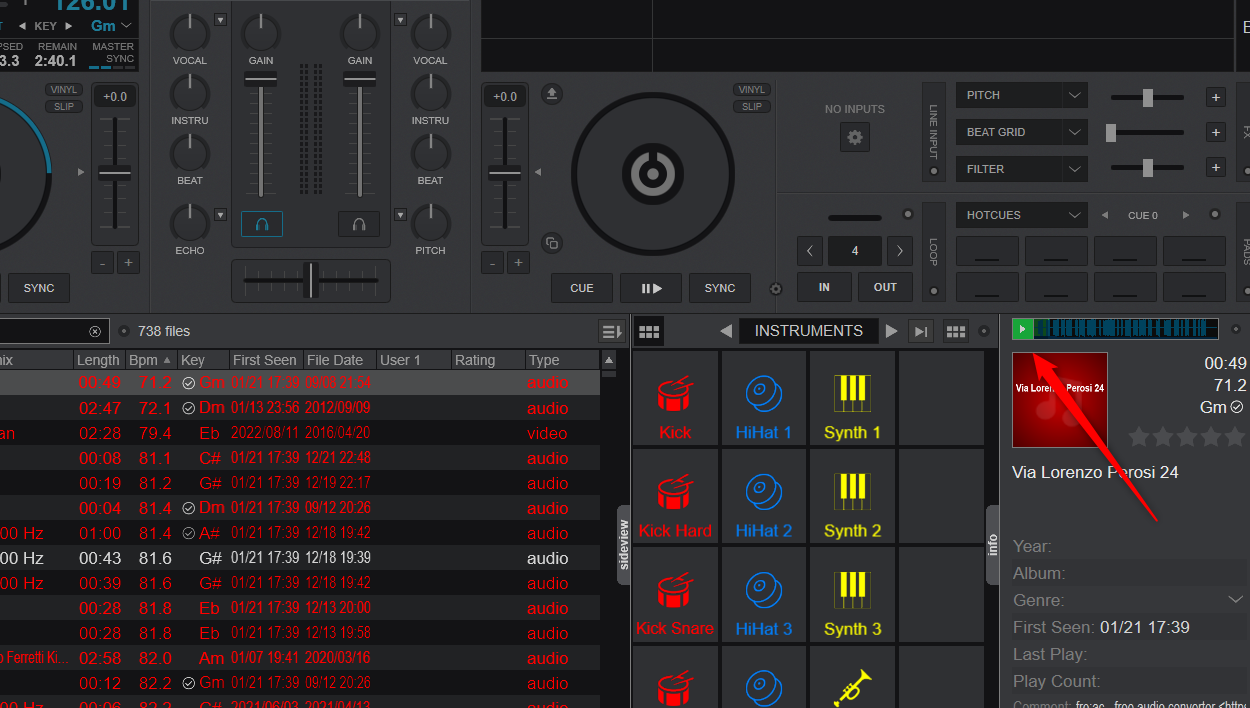Viewport: 1250px width, 708px height.
Task: Go to previous sampler bank arrow
Action: tap(727, 331)
